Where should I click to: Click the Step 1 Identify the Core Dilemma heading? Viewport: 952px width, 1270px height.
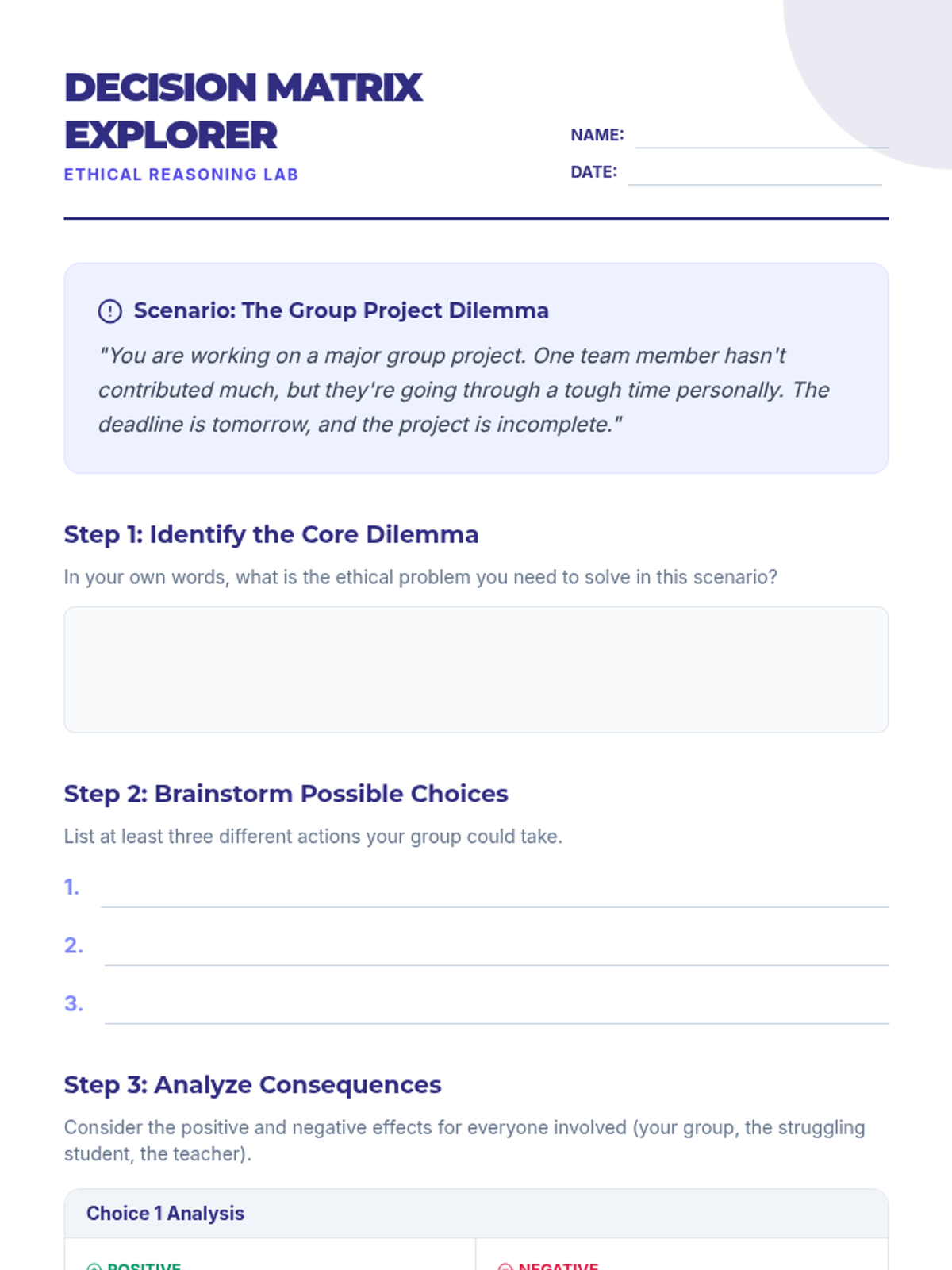coord(271,535)
